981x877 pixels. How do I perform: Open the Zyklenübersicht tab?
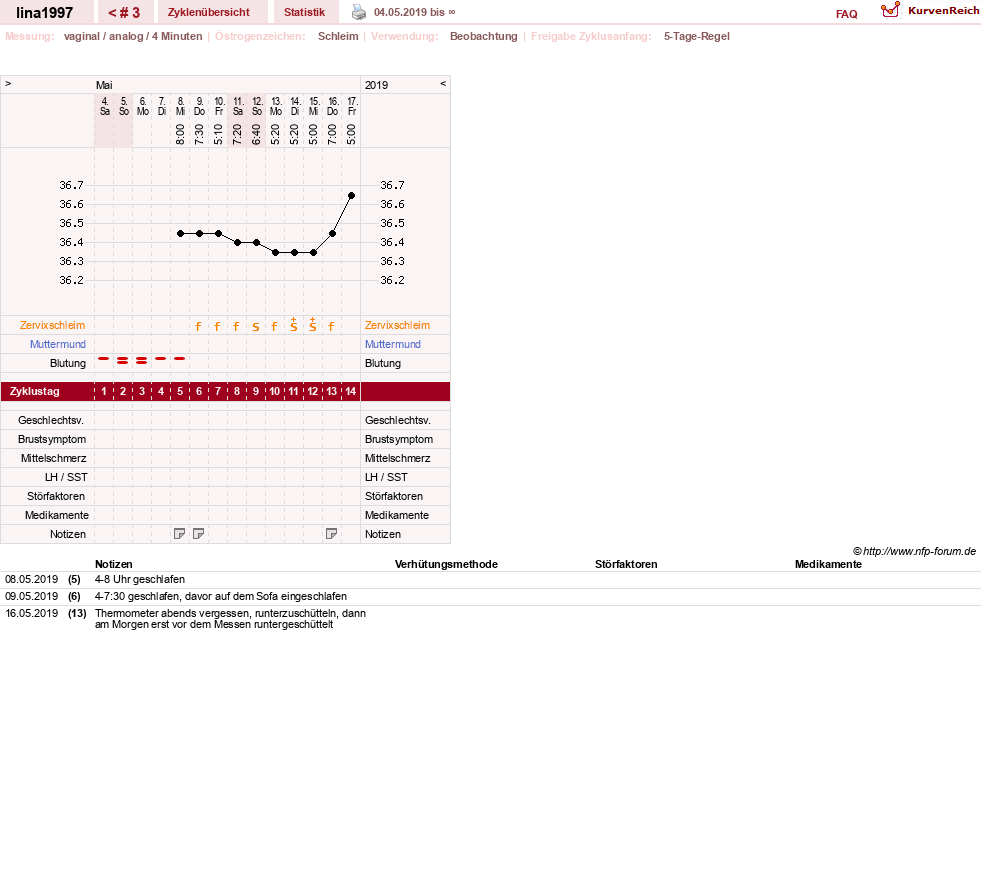tap(208, 13)
